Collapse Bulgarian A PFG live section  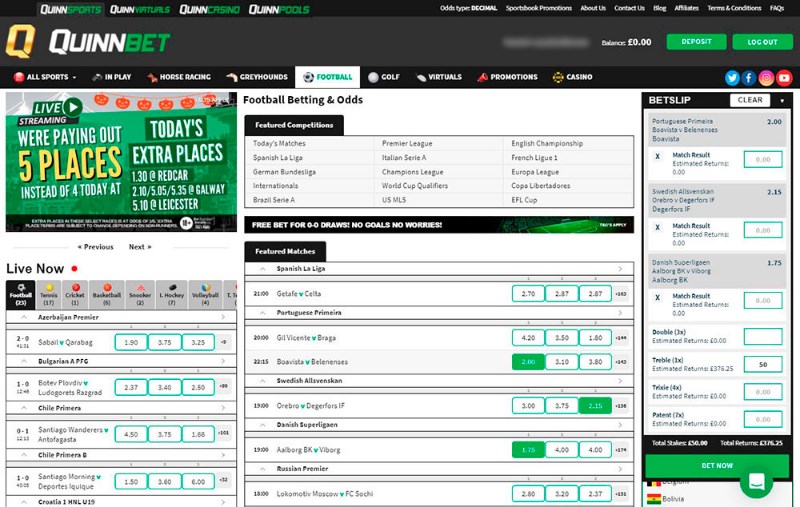point(23,361)
